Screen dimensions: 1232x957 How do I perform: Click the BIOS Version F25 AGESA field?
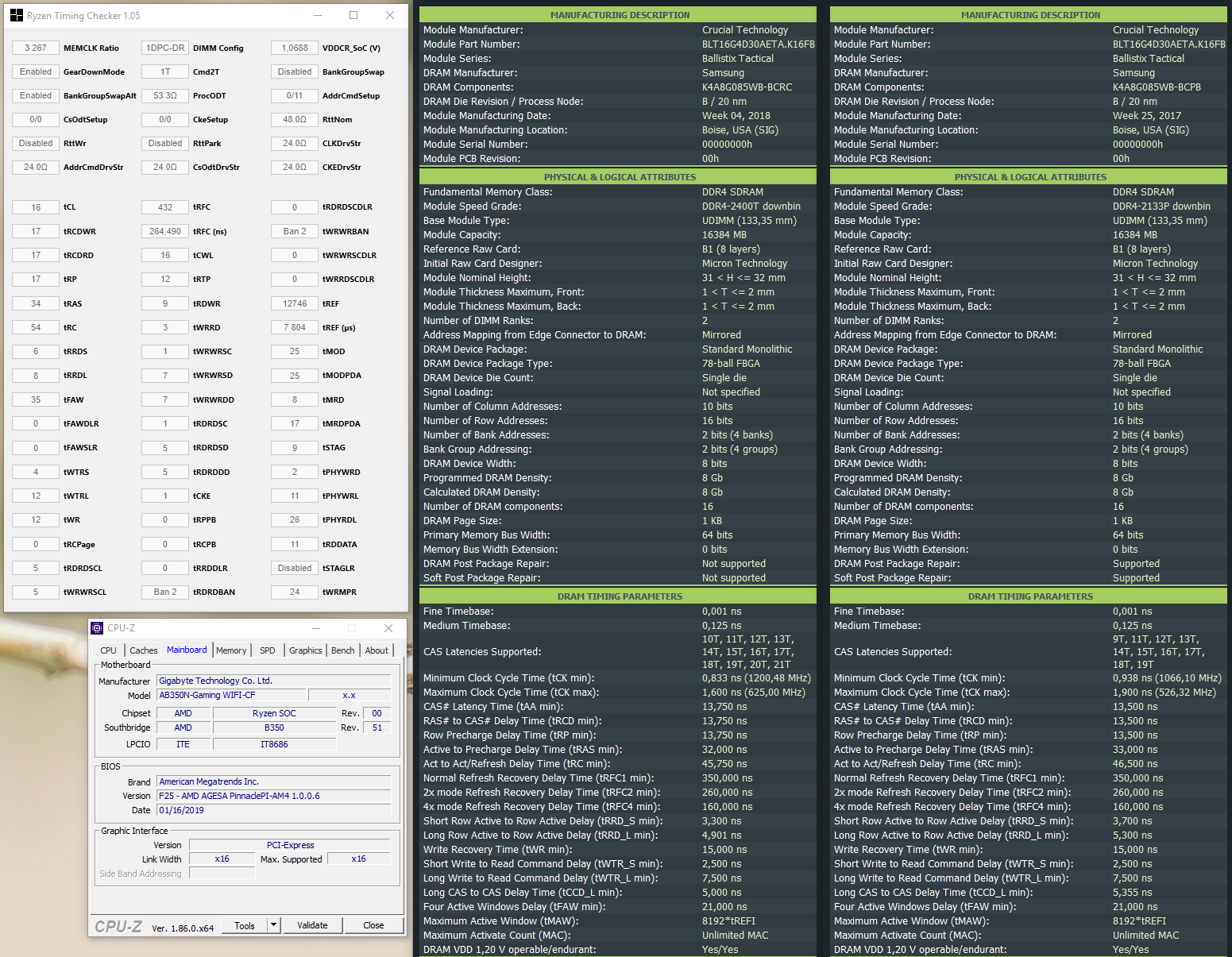tap(273, 796)
